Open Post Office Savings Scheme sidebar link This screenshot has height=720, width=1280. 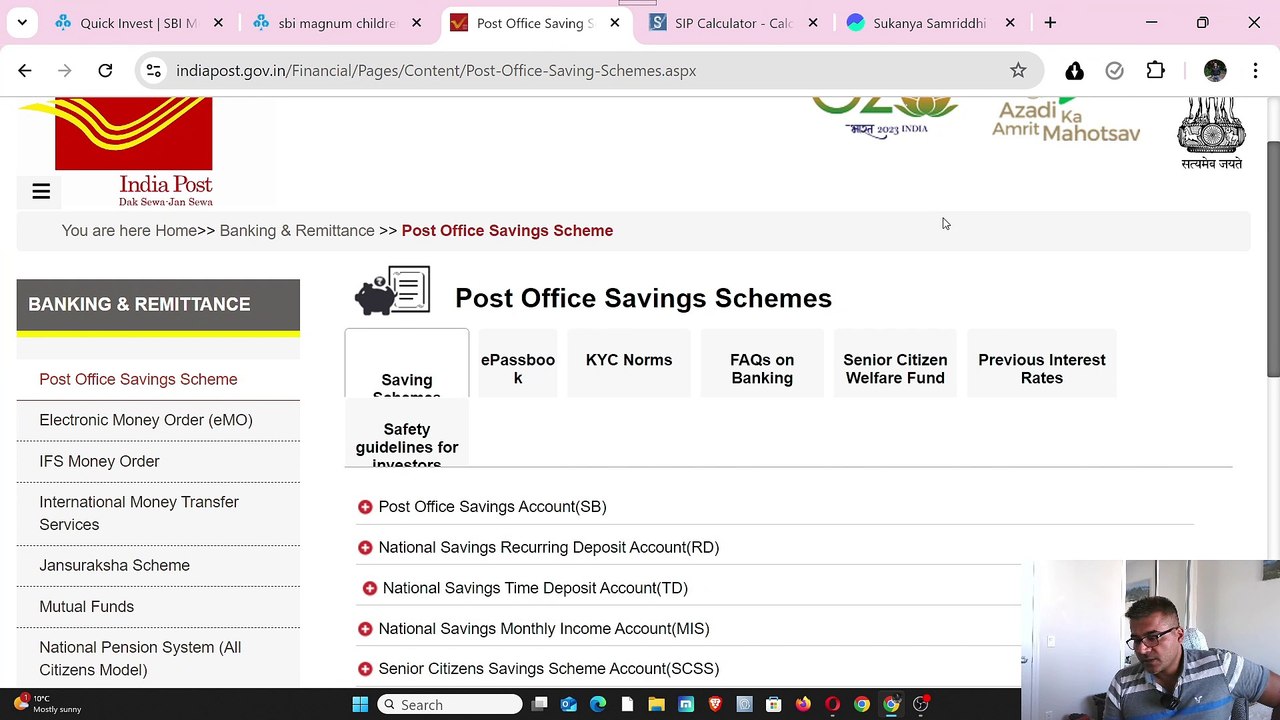pyautogui.click(x=138, y=380)
